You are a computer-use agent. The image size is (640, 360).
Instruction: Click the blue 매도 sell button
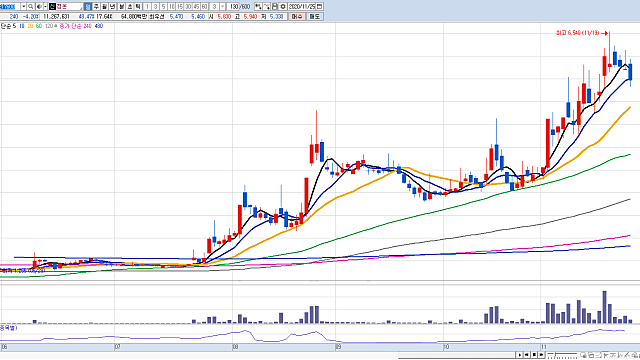[315, 16]
